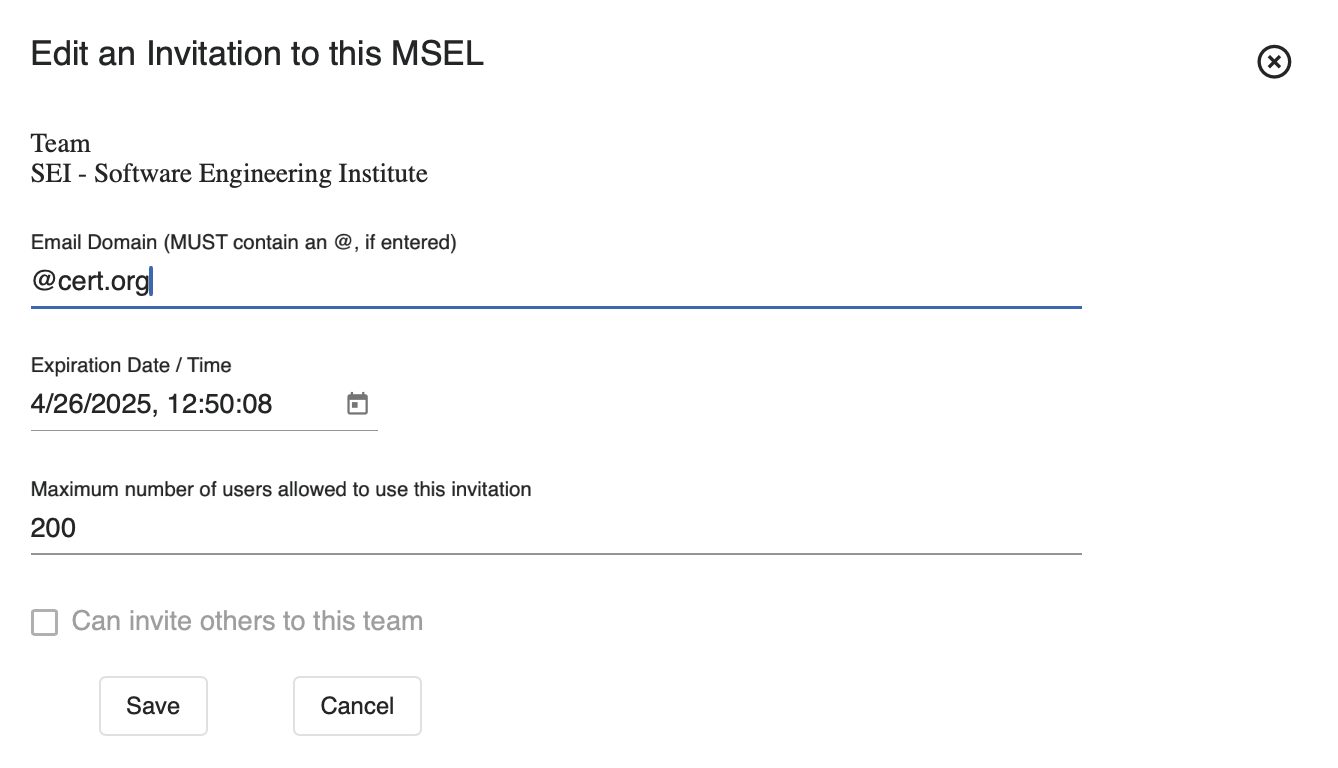Select the date portion "4/26/2025"
Screen dimensions: 1338x768
[x=90, y=404]
